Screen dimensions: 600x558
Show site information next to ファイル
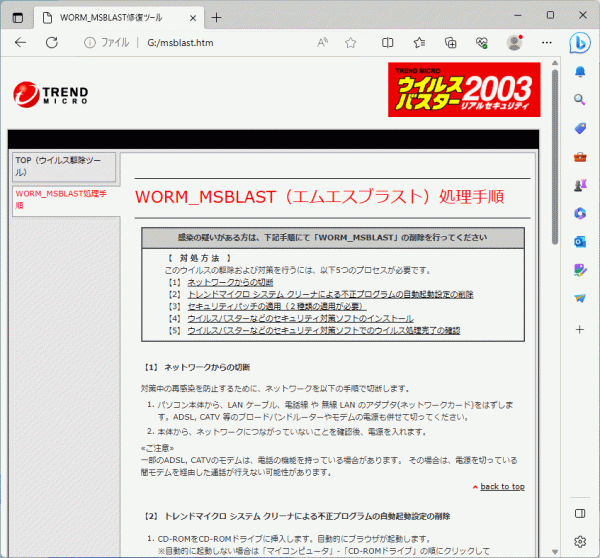(x=90, y=42)
